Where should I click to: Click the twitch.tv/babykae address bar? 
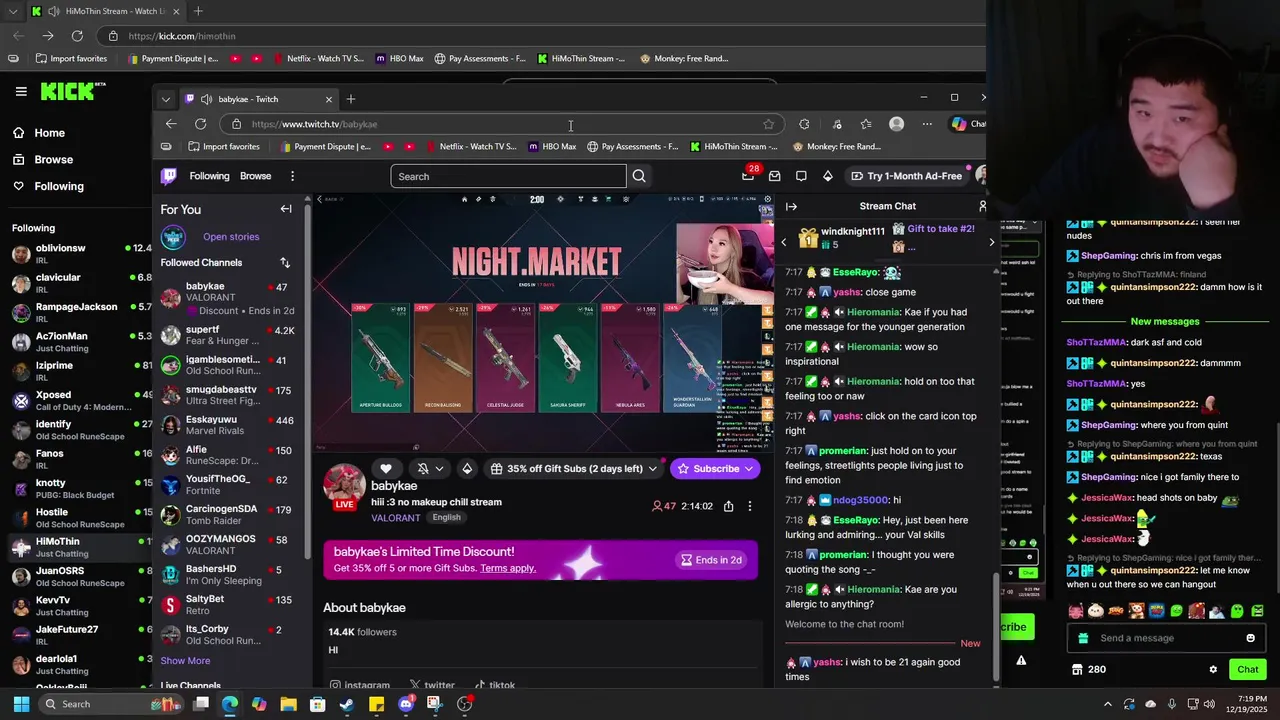point(500,124)
